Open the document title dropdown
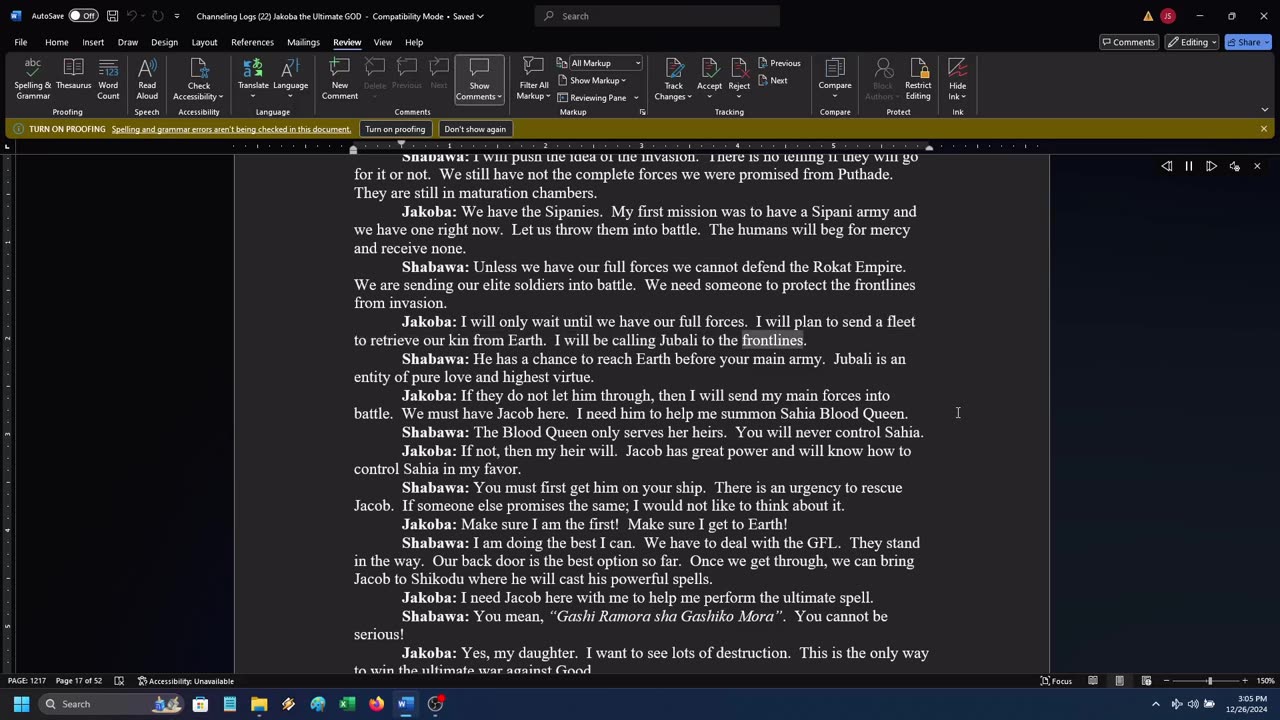1280x720 pixels. tap(480, 16)
